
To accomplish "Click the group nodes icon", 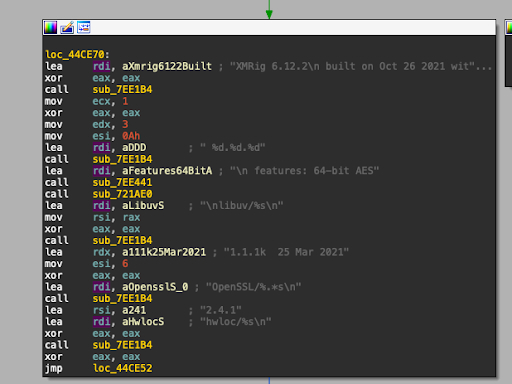I will (84, 27).
